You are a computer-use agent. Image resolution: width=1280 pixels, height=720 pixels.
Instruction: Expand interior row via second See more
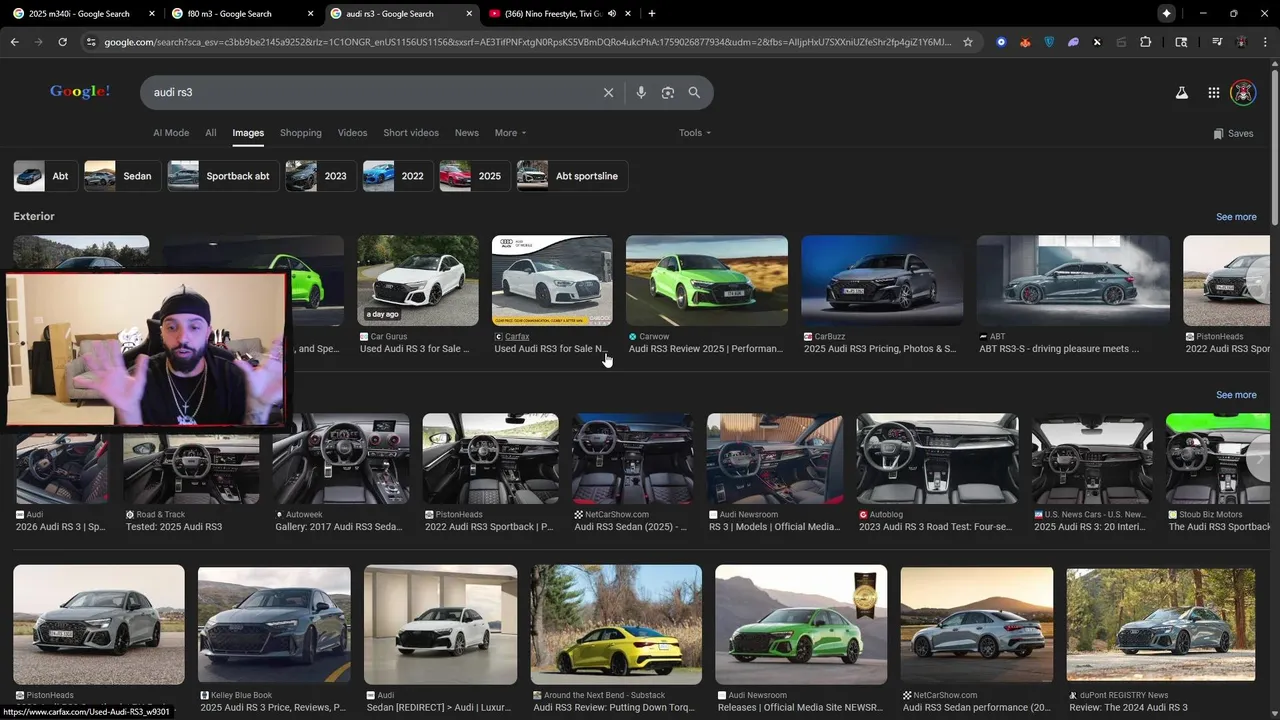tap(1236, 395)
